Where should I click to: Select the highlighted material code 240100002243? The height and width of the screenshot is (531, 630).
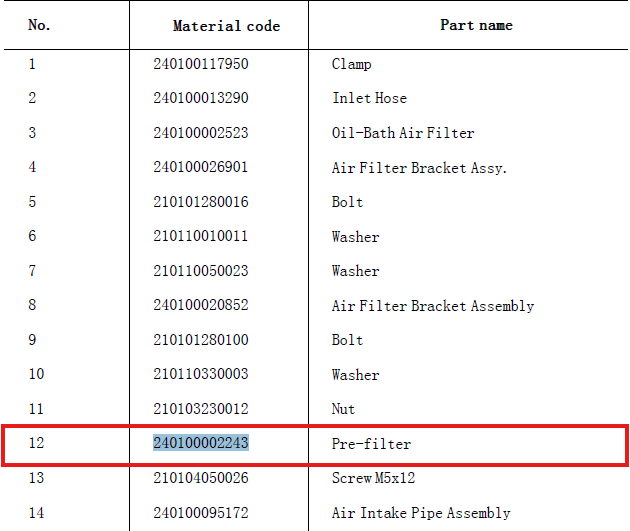[x=201, y=443]
